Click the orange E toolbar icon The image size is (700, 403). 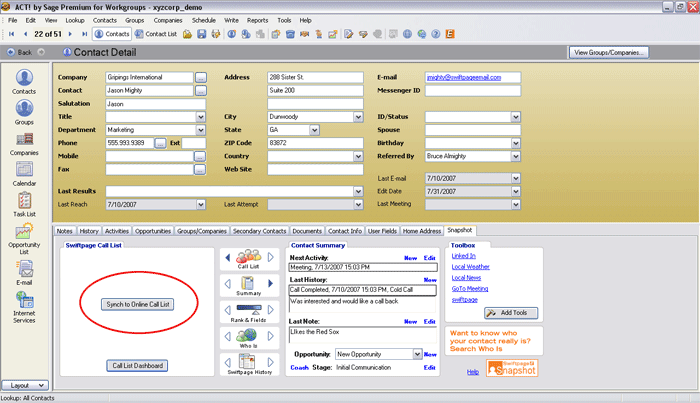click(x=450, y=34)
